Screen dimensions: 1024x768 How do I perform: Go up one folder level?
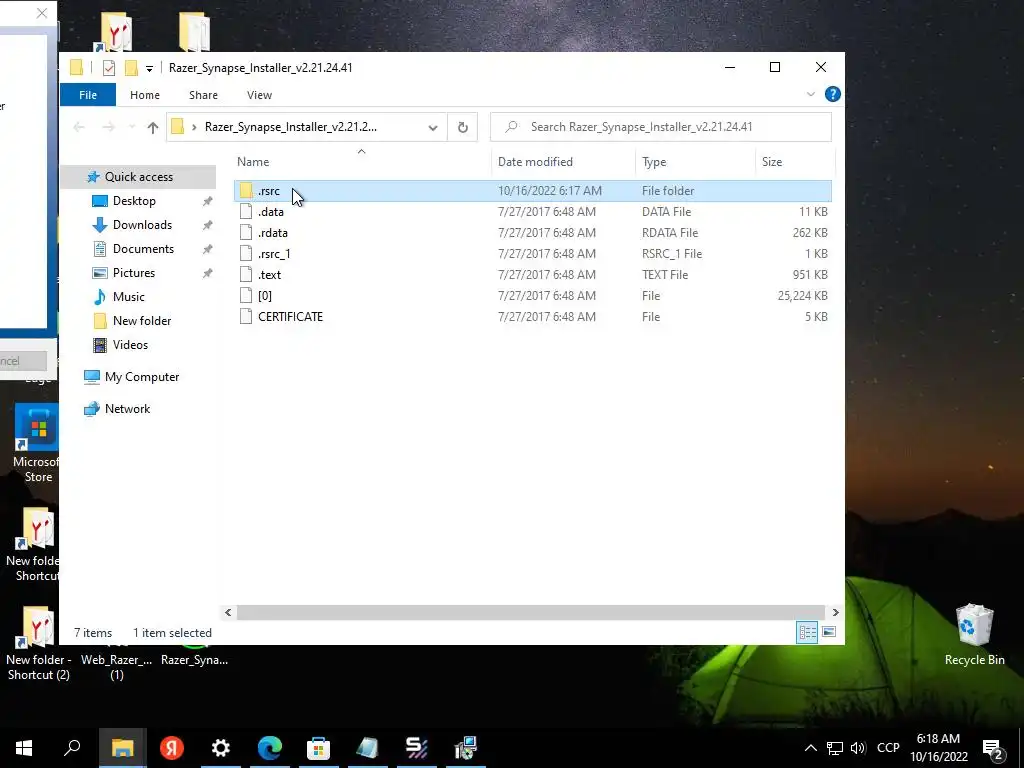click(153, 127)
